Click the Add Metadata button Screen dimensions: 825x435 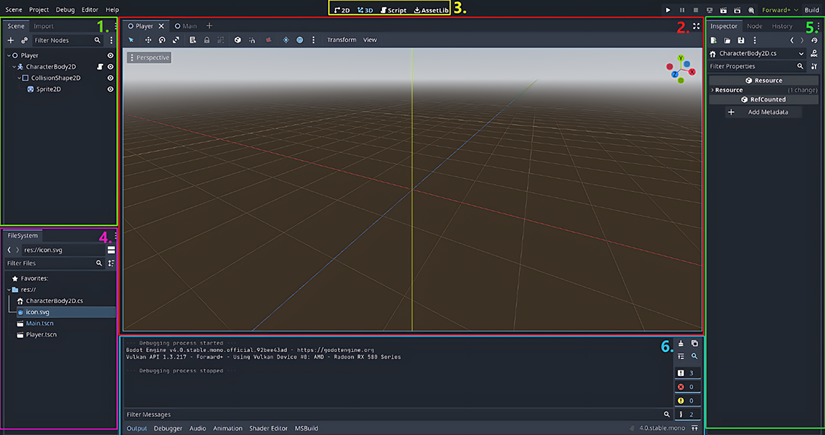pyautogui.click(x=762, y=112)
